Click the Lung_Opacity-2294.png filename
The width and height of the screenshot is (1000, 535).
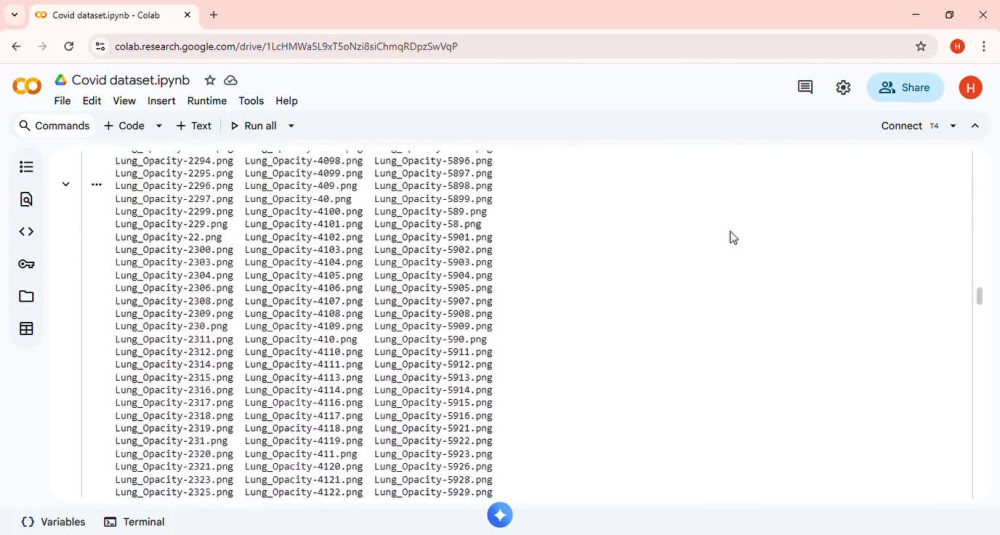174,161
